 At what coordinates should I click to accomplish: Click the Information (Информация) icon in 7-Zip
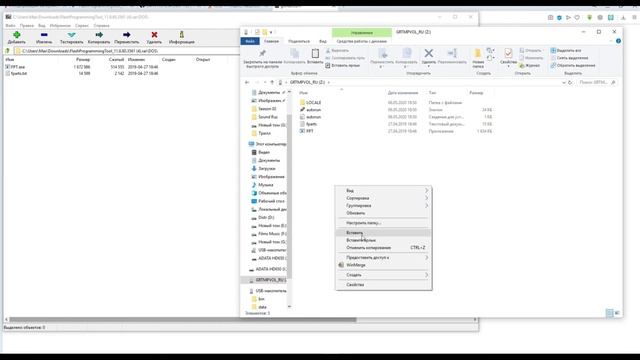click(x=182, y=35)
